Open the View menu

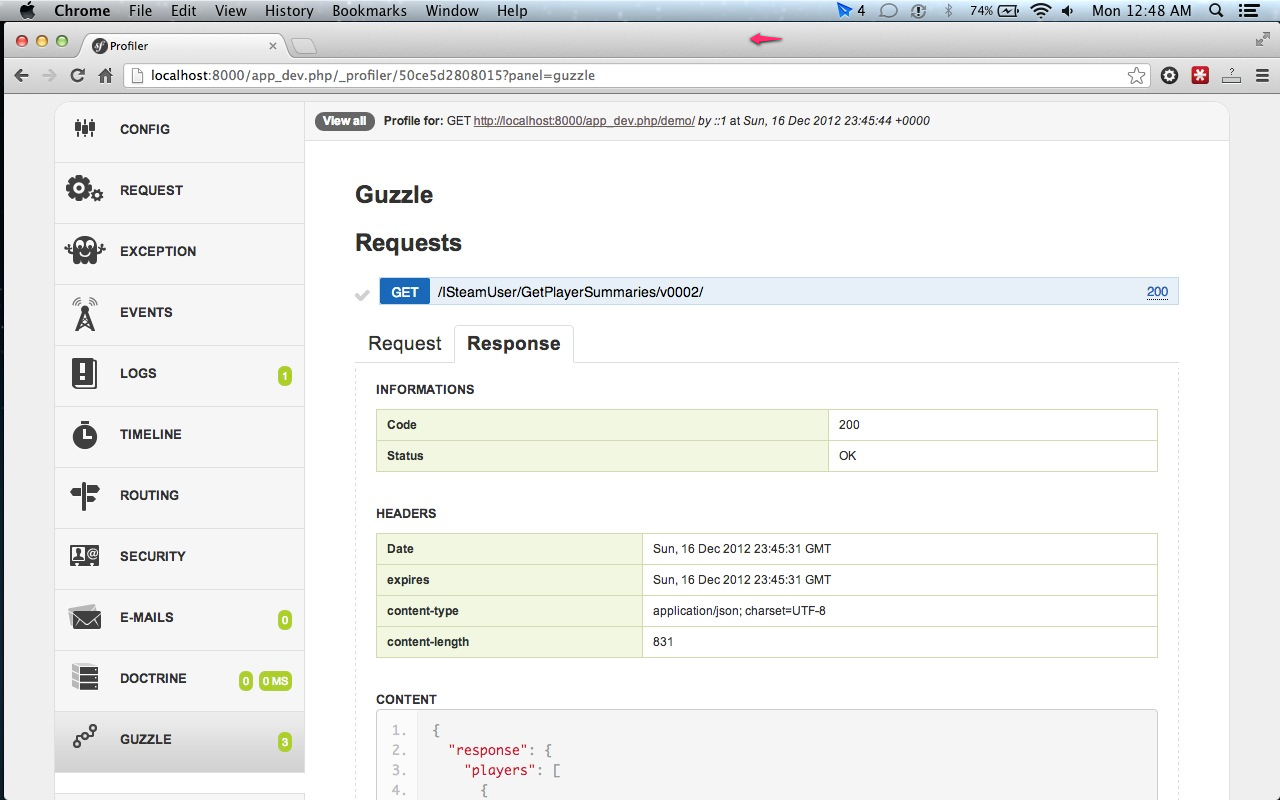coord(231,11)
